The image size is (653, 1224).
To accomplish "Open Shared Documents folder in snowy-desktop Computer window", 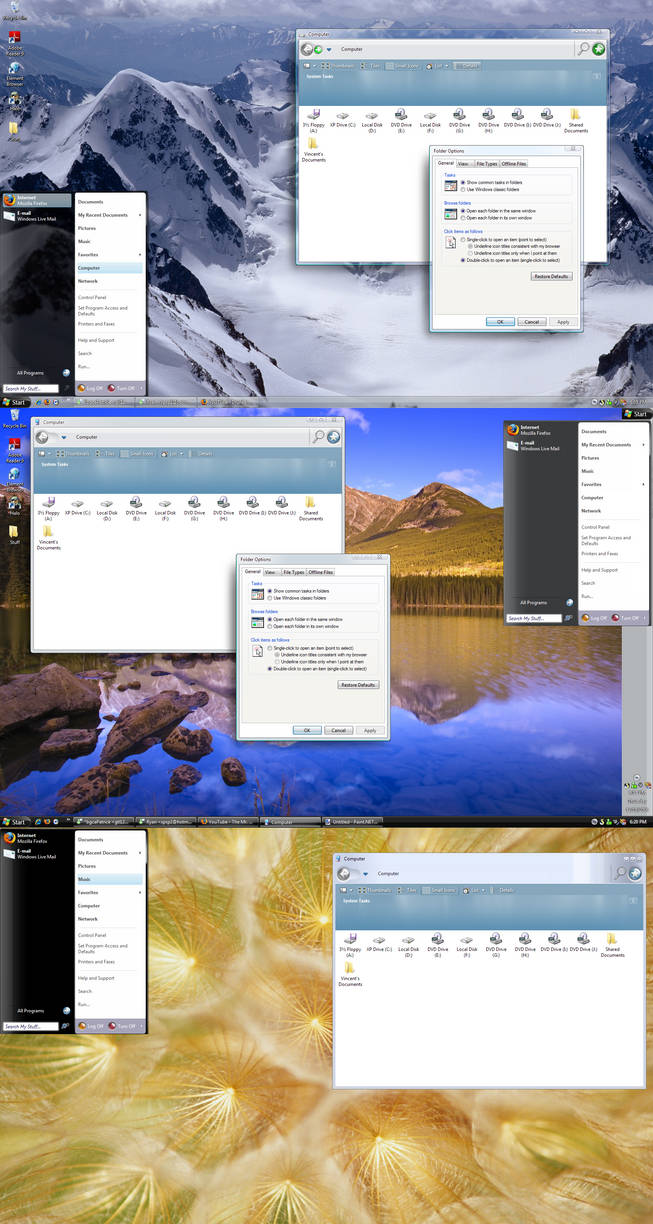I will [576, 121].
